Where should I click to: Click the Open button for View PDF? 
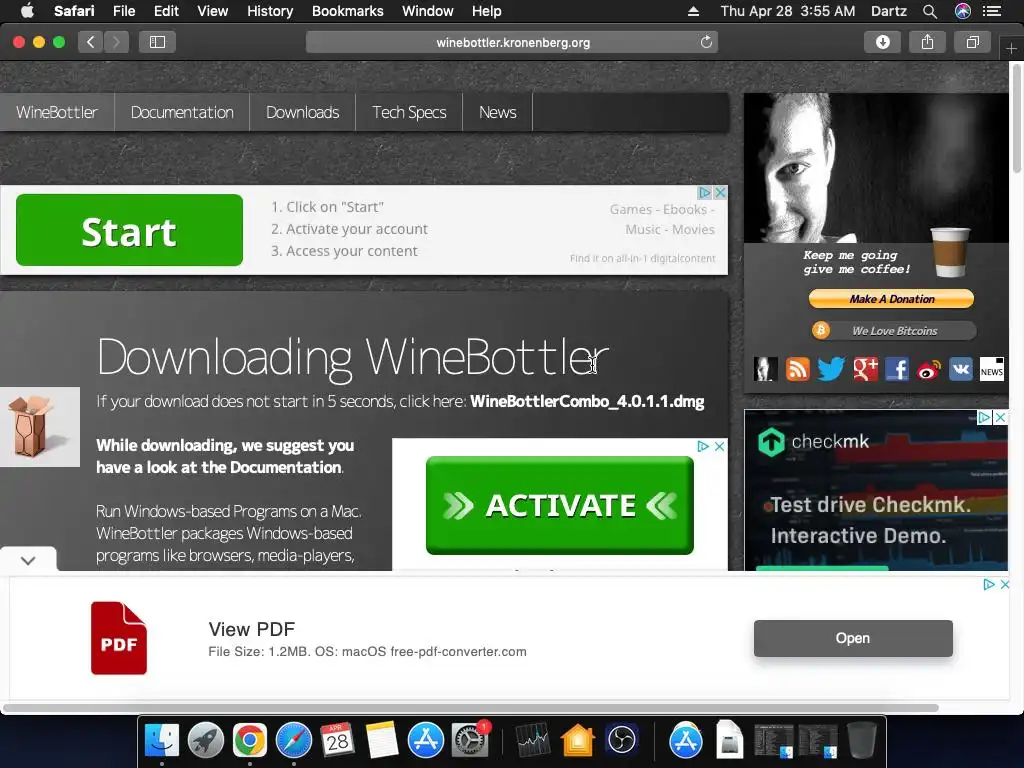click(x=853, y=638)
